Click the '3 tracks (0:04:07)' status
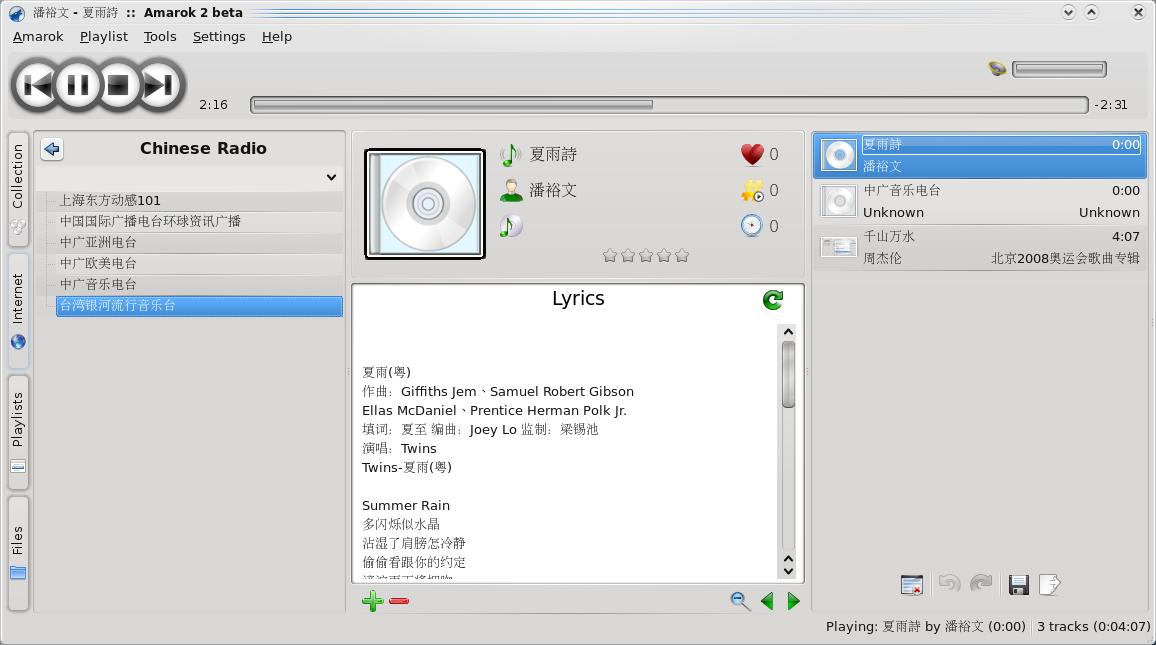 [1093, 627]
